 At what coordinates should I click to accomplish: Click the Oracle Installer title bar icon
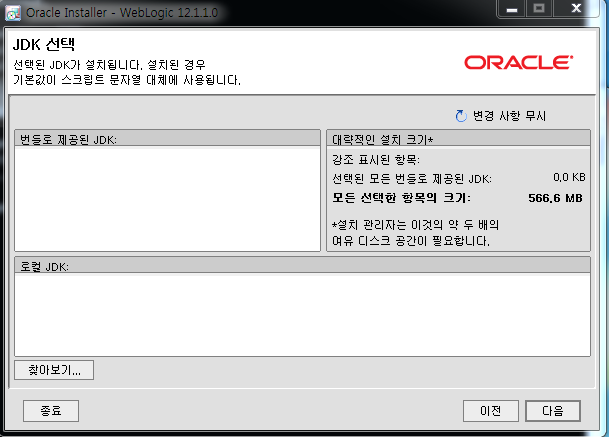(x=12, y=13)
